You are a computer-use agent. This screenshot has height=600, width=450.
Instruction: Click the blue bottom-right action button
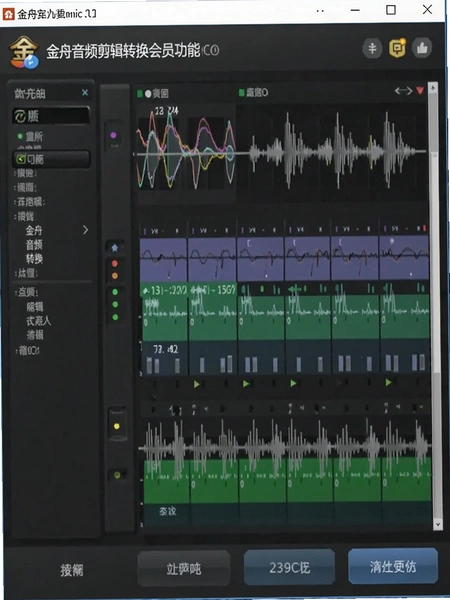point(393,566)
